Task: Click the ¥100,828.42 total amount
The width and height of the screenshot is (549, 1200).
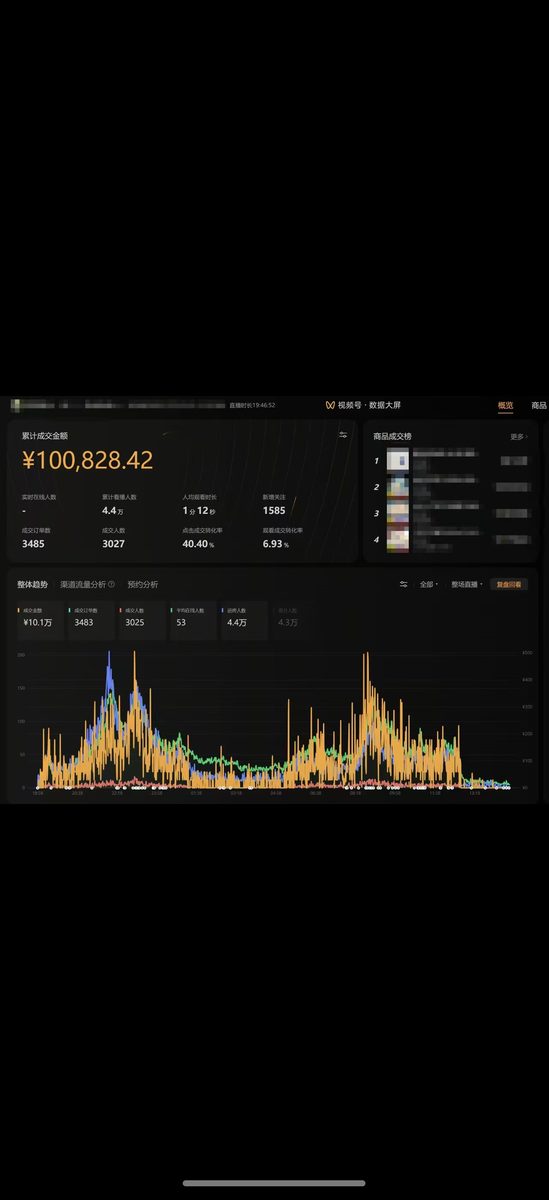Action: click(87, 461)
